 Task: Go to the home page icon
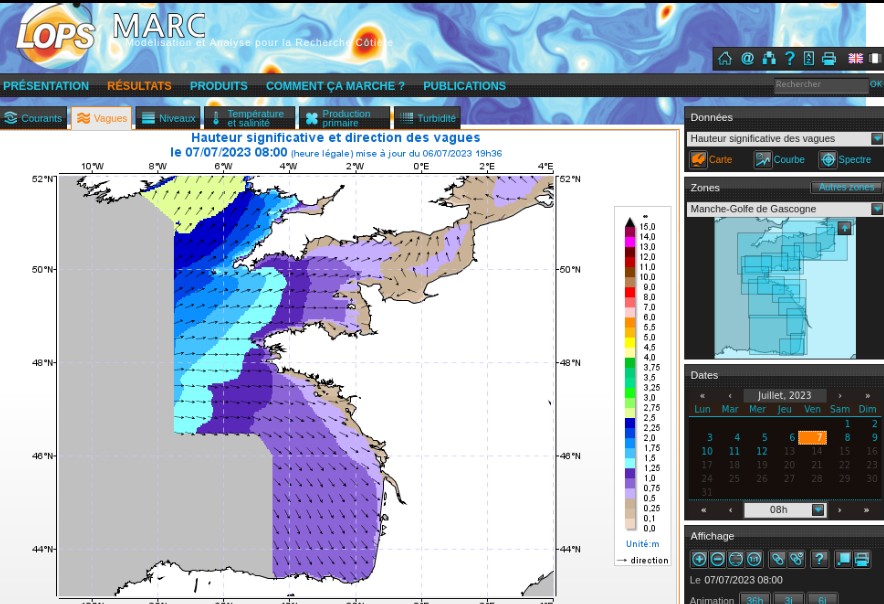point(725,58)
